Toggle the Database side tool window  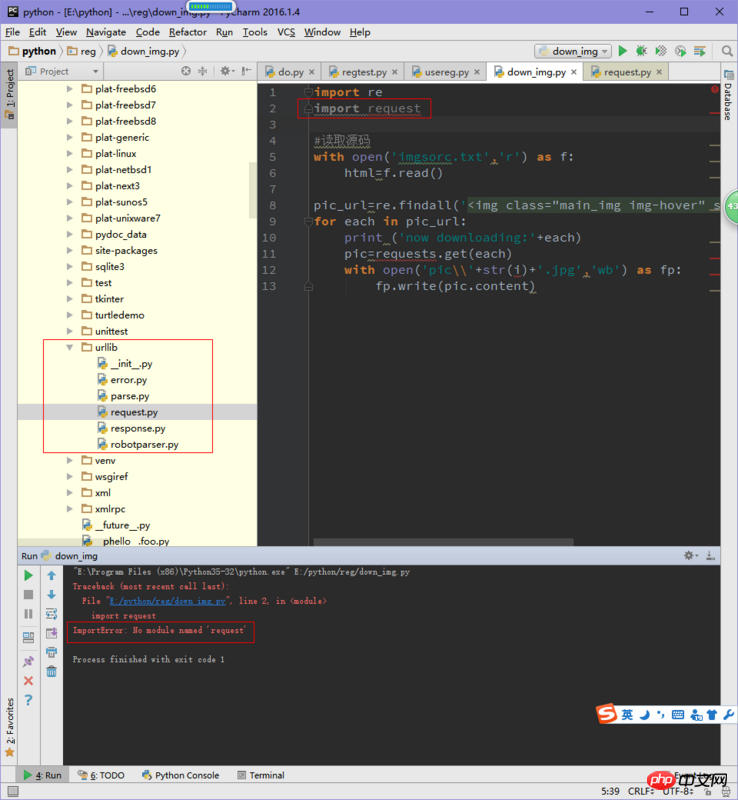(726, 102)
